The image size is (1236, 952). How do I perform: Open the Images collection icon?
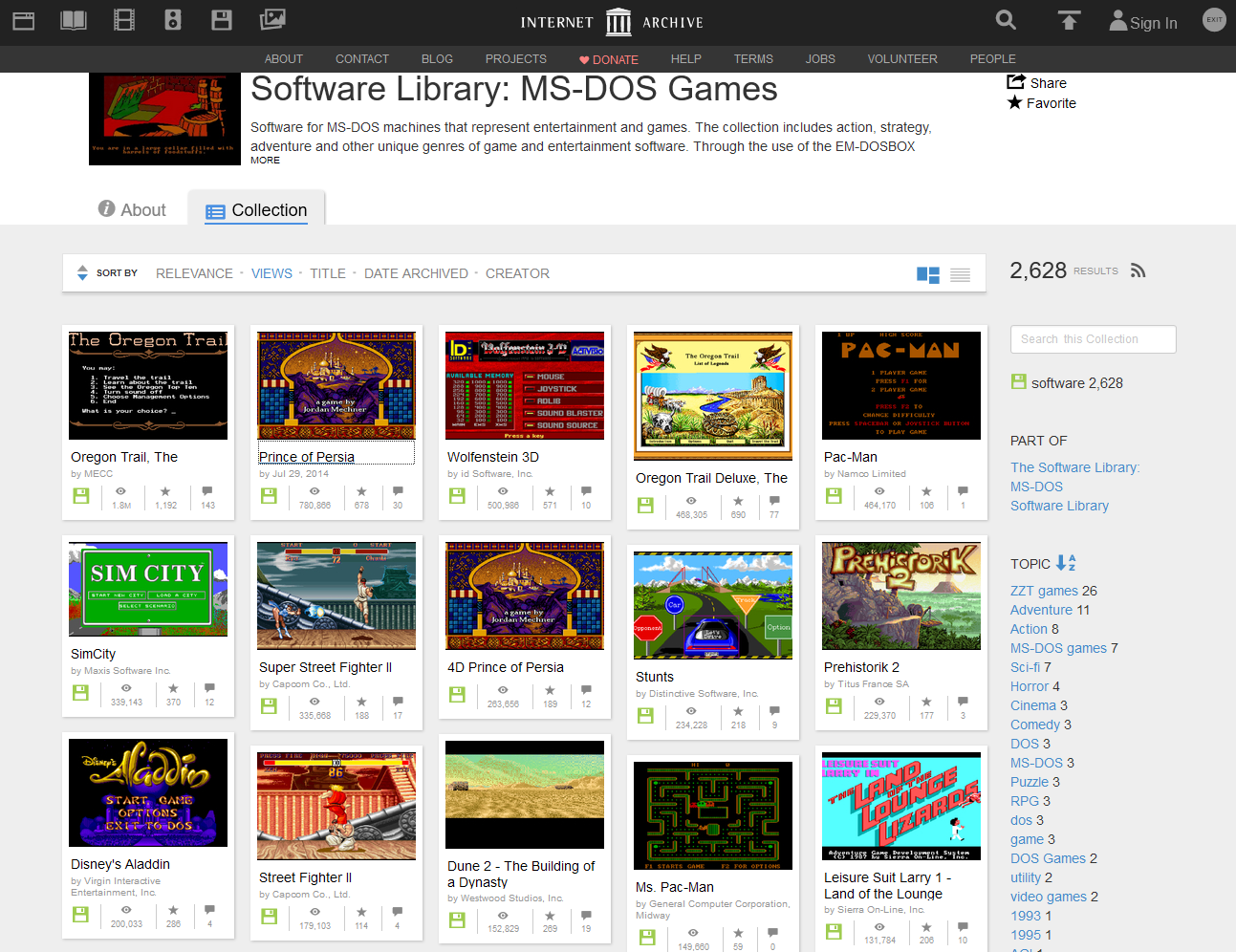(271, 19)
